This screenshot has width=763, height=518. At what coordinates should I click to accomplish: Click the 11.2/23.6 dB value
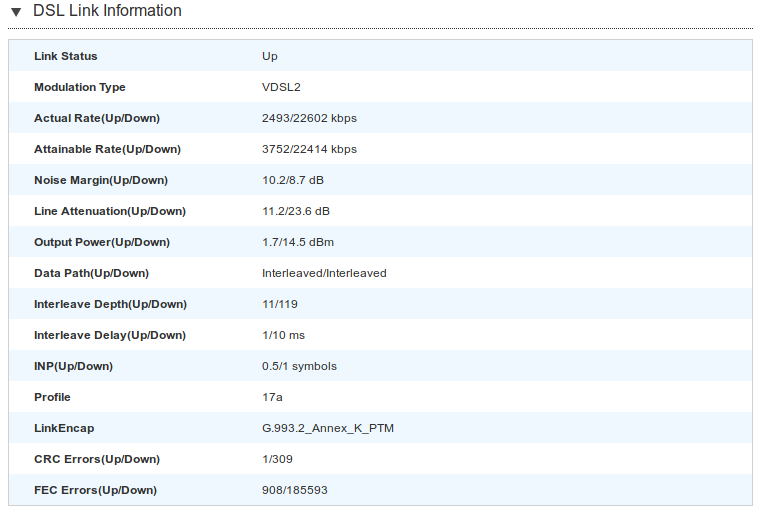coord(296,211)
